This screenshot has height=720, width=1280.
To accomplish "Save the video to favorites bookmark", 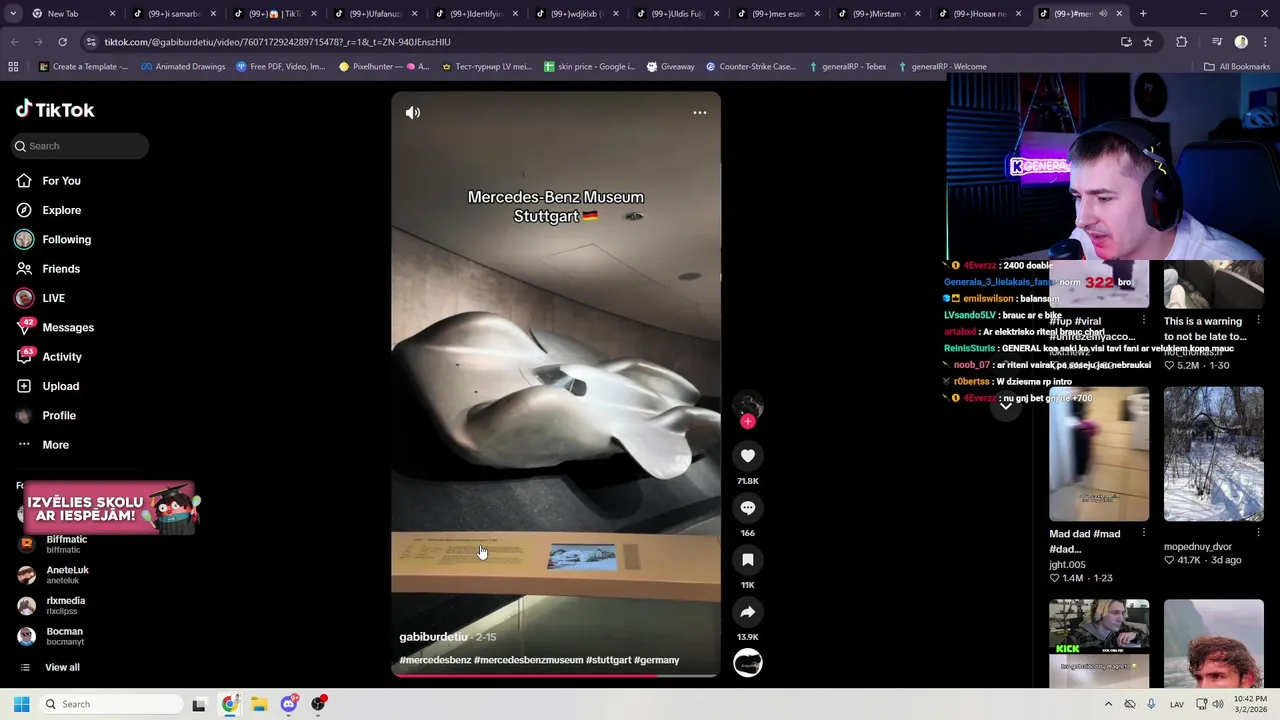I will 747,560.
